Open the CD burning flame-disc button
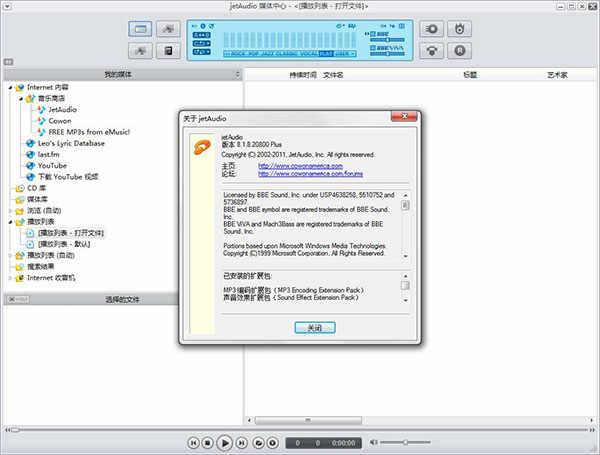Viewport: 600px width, 455px height. (460, 29)
